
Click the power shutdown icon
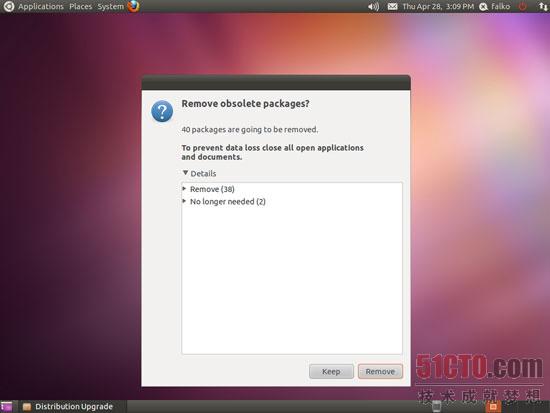tap(523, 6)
